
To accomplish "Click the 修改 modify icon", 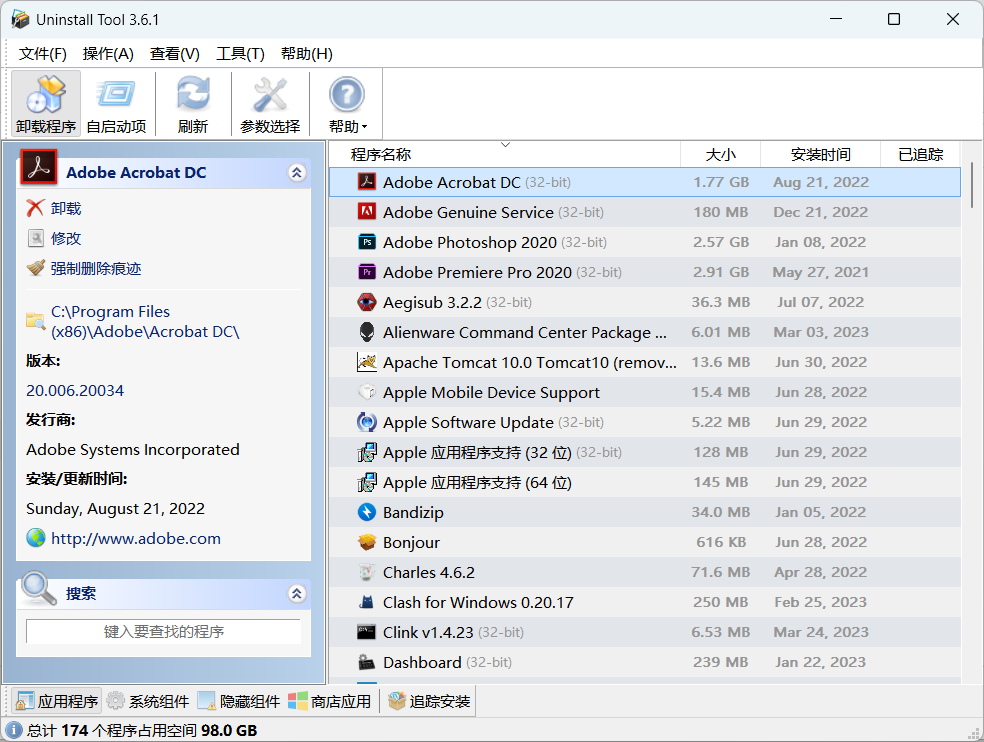I will coord(36,238).
